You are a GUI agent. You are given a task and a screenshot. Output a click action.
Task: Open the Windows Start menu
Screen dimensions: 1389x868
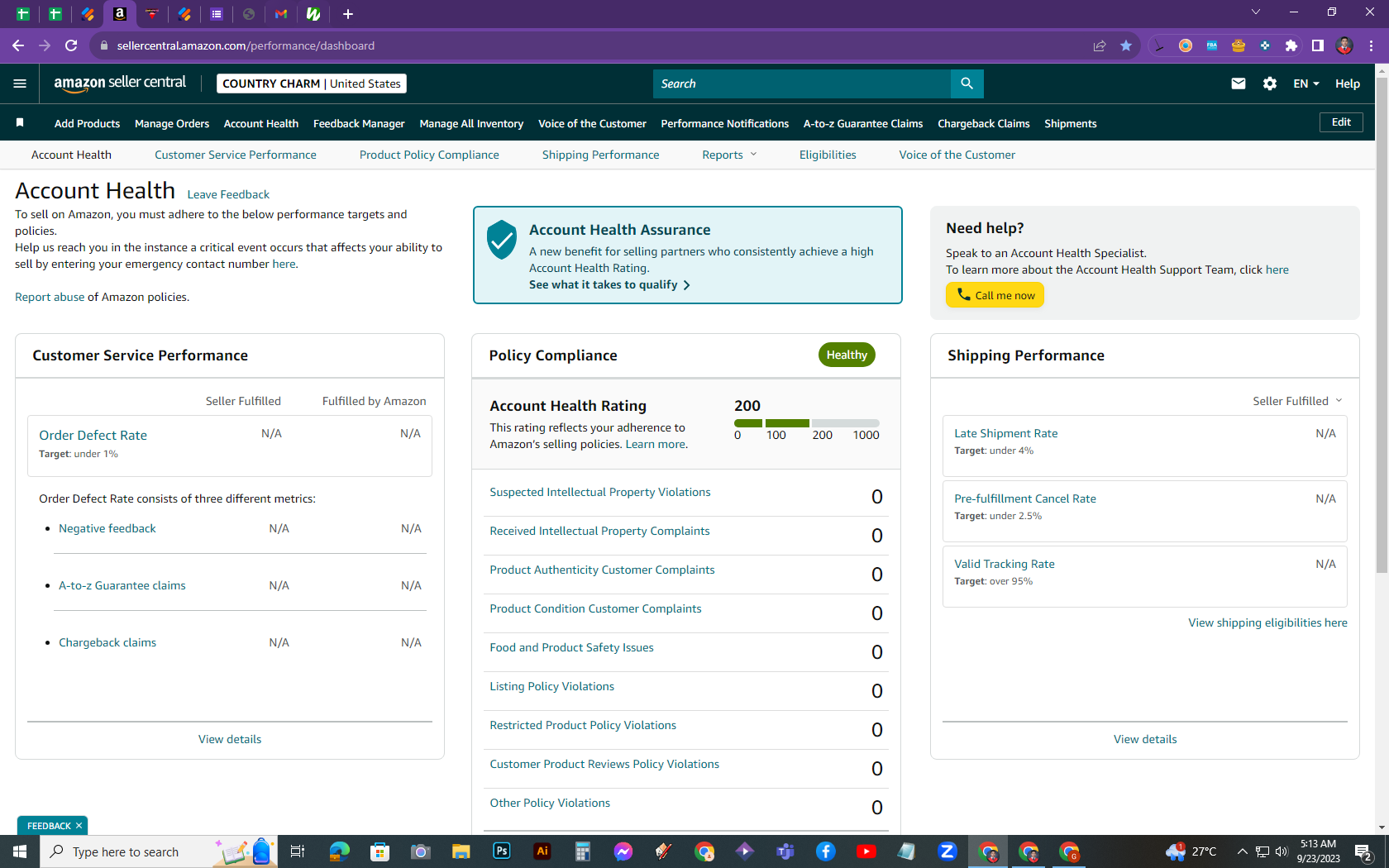tap(20, 851)
